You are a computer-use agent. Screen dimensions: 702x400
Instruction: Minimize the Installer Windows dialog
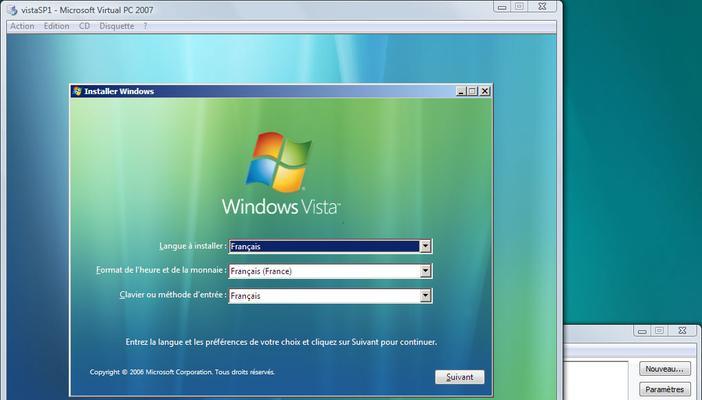[461, 91]
